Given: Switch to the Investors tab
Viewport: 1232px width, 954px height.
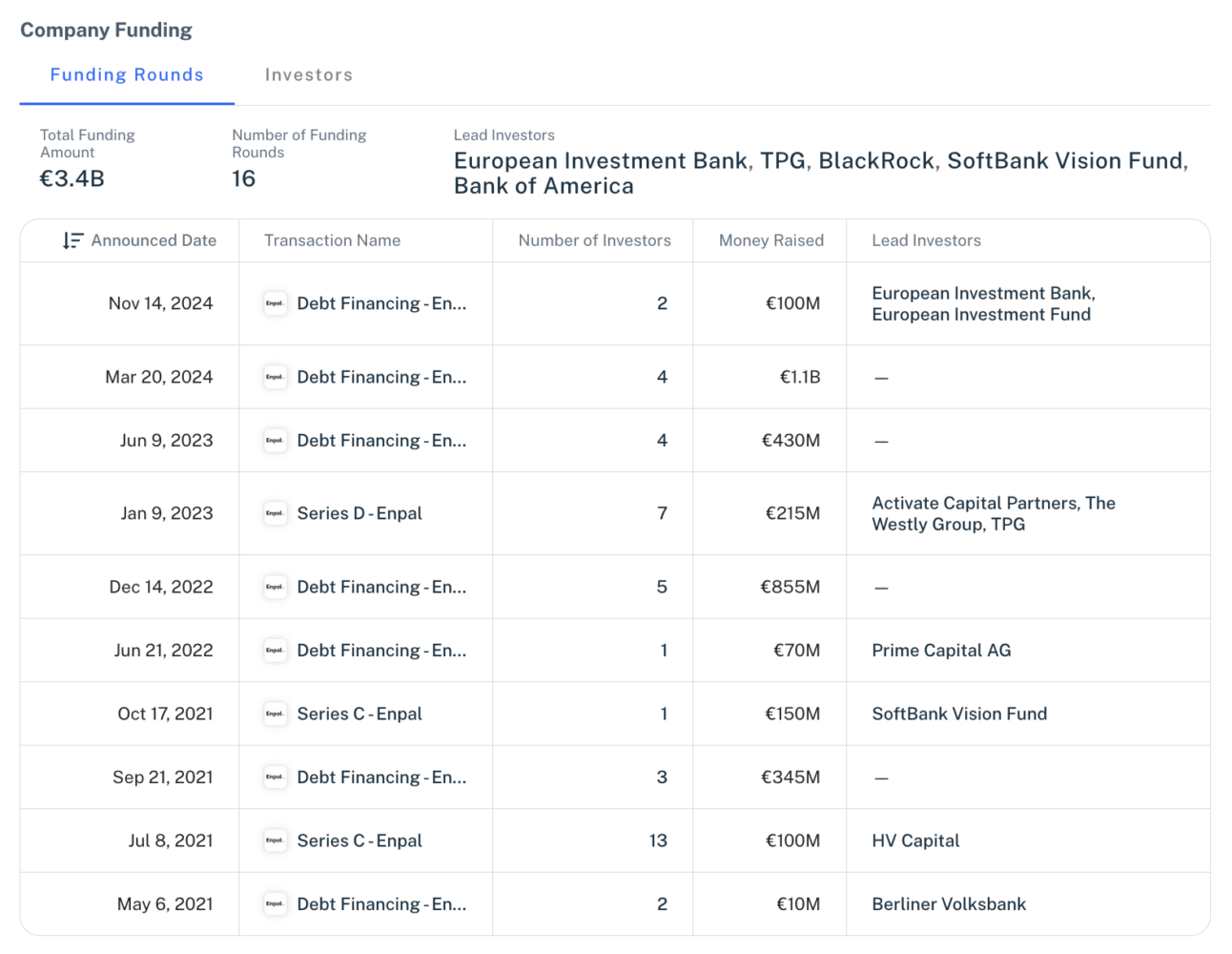Looking at the screenshot, I should 308,74.
